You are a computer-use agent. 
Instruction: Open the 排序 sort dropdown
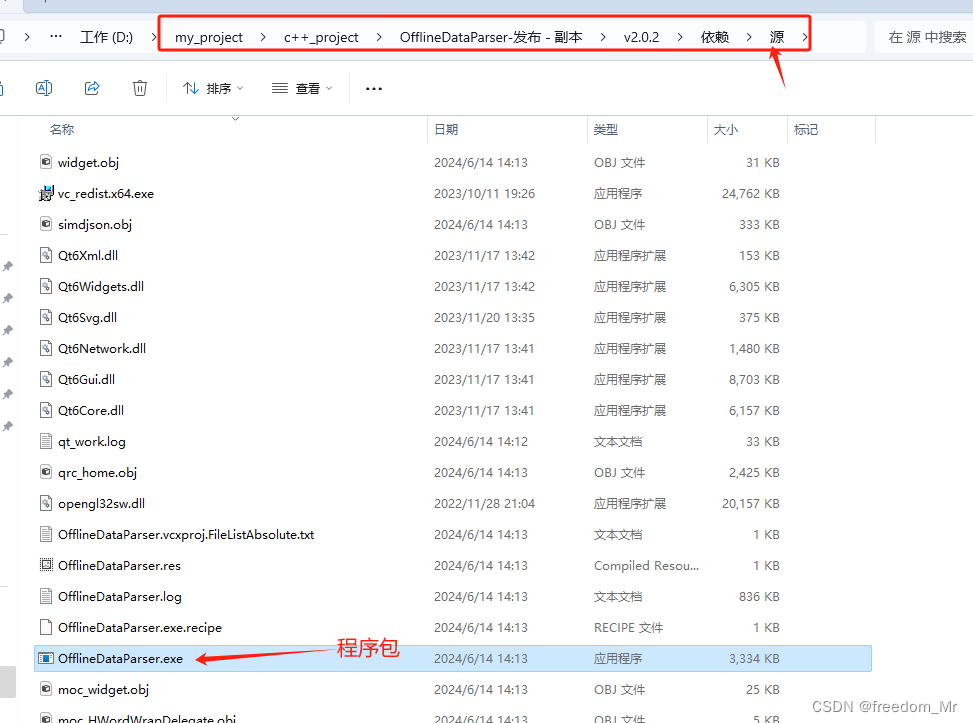coord(213,88)
